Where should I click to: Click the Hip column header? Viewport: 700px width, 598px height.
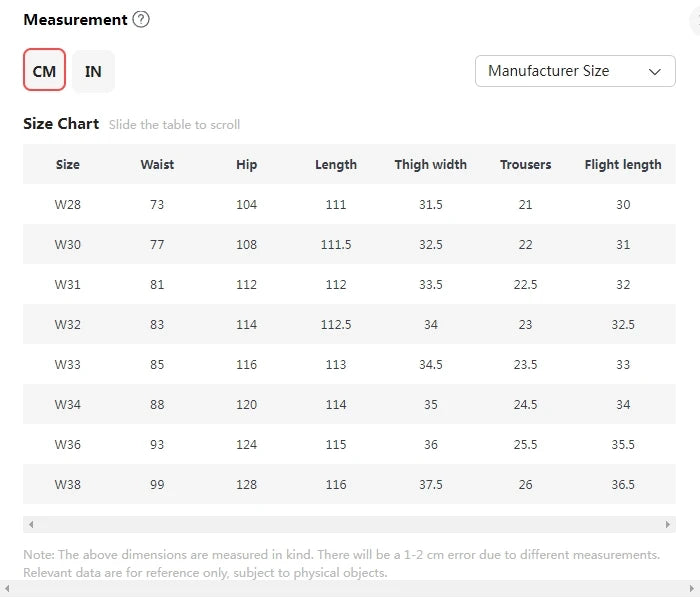click(246, 164)
